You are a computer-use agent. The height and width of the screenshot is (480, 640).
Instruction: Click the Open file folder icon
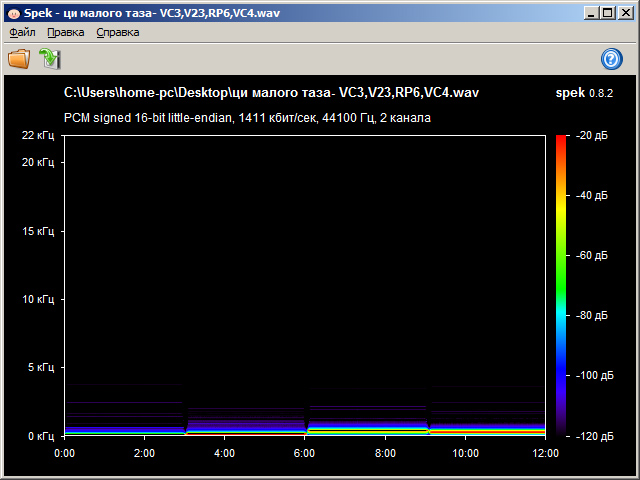19,59
